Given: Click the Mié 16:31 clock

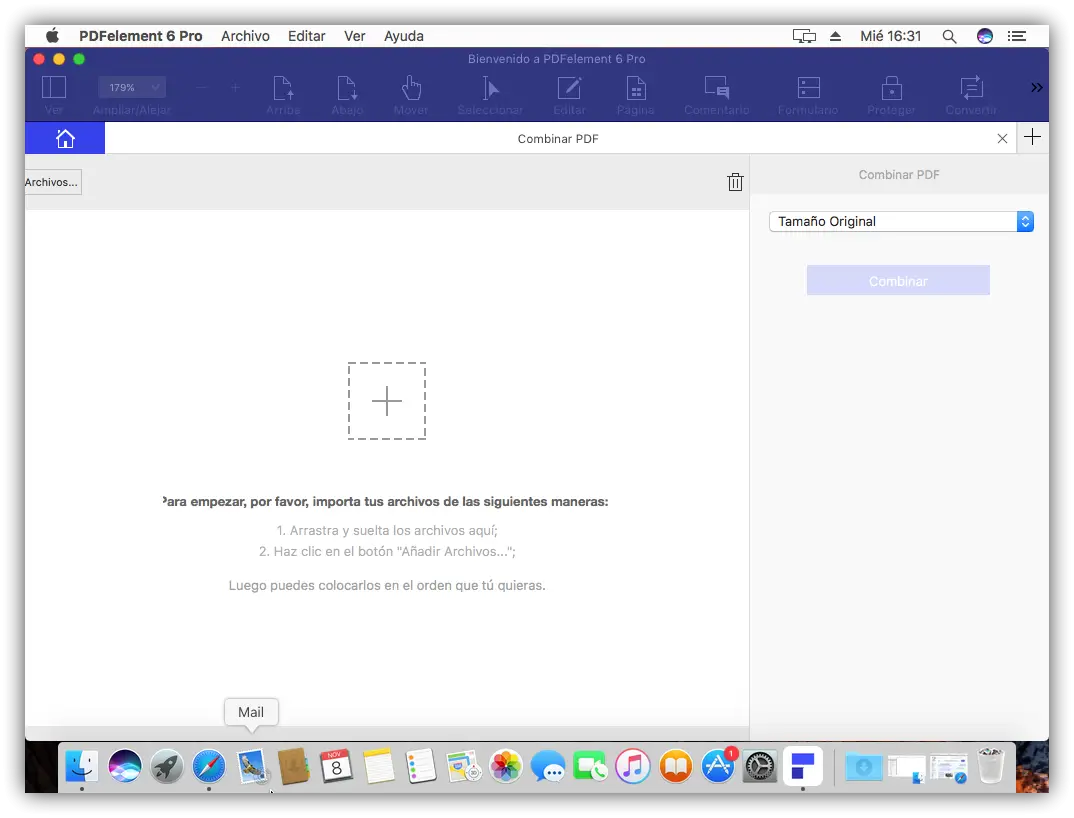Looking at the screenshot, I should click(890, 36).
